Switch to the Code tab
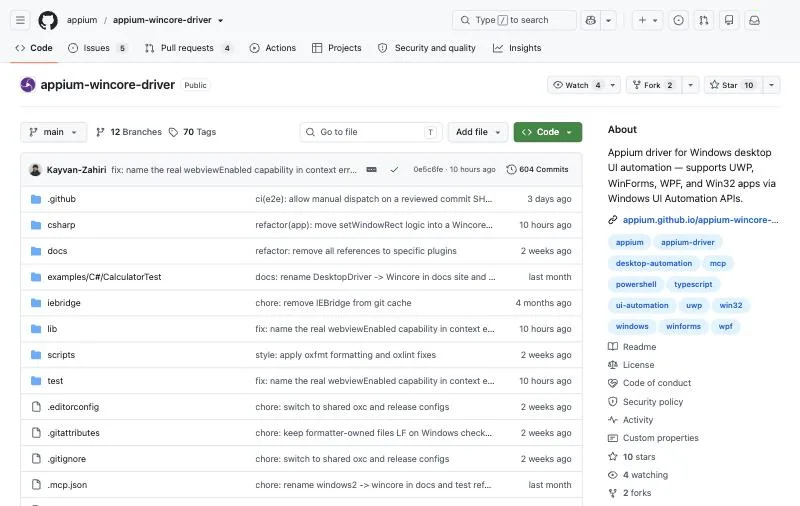Viewport: 800px width, 506px height. [x=34, y=48]
